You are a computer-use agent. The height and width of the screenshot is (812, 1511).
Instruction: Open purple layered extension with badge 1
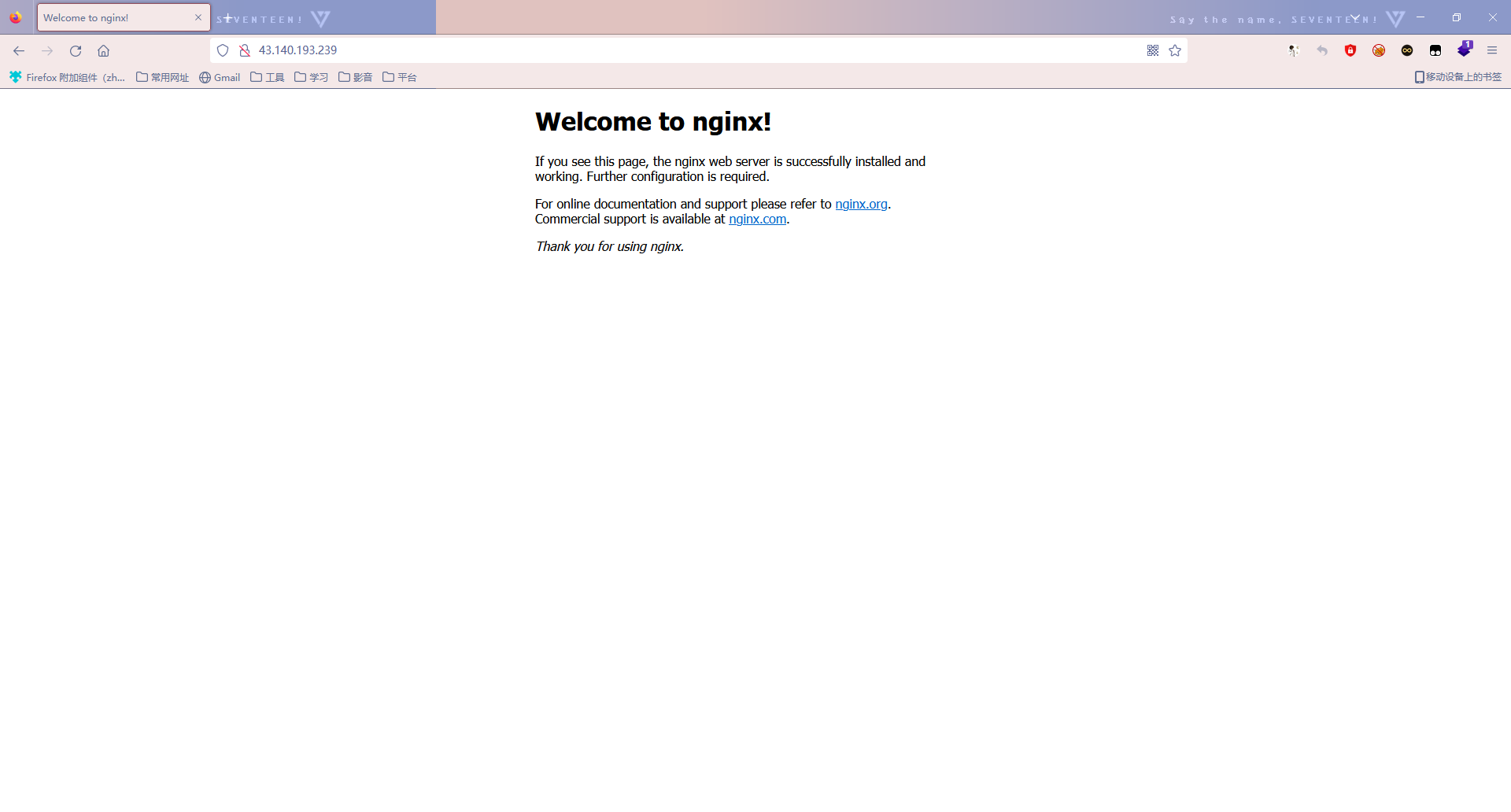(1465, 49)
